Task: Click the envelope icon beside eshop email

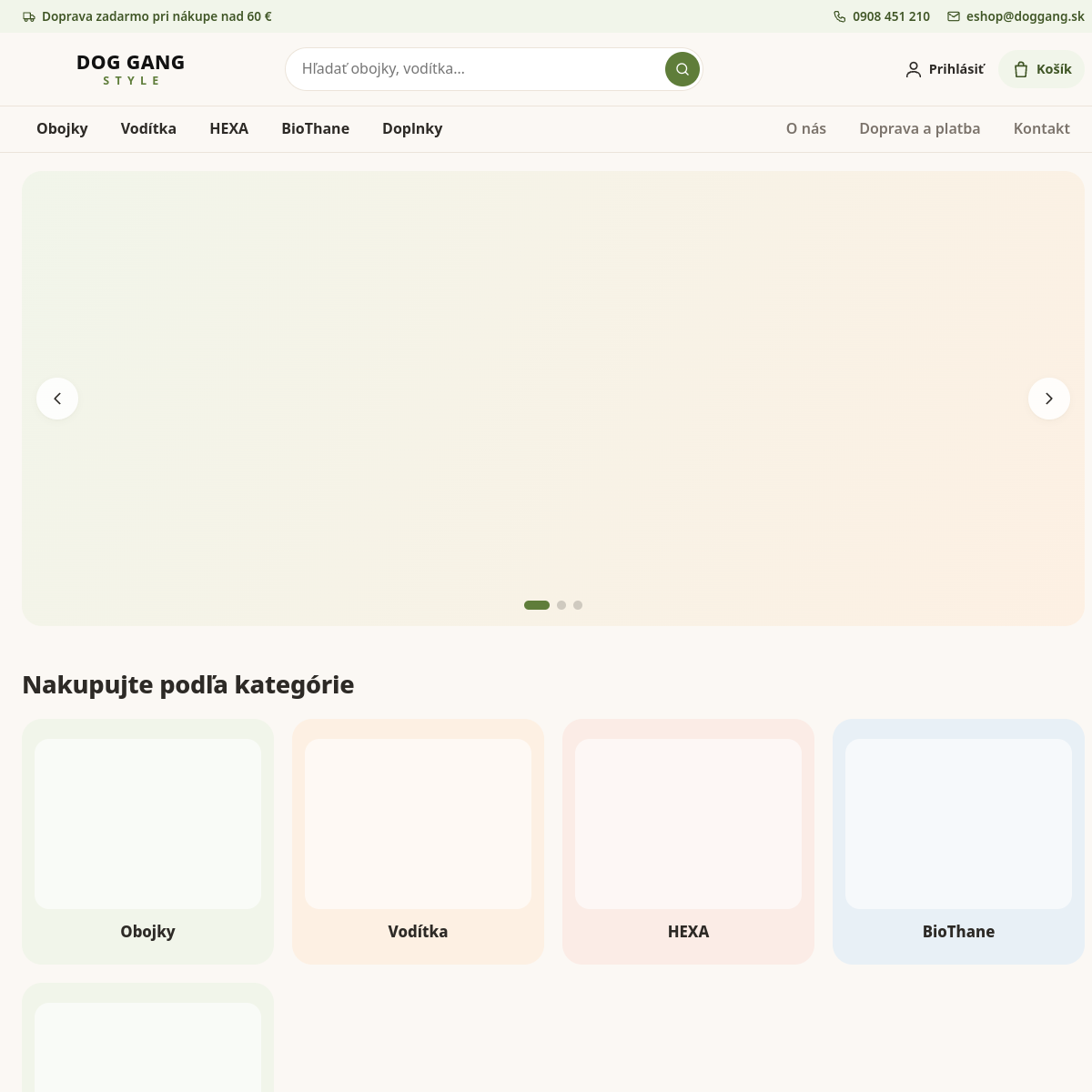Action: point(954,16)
